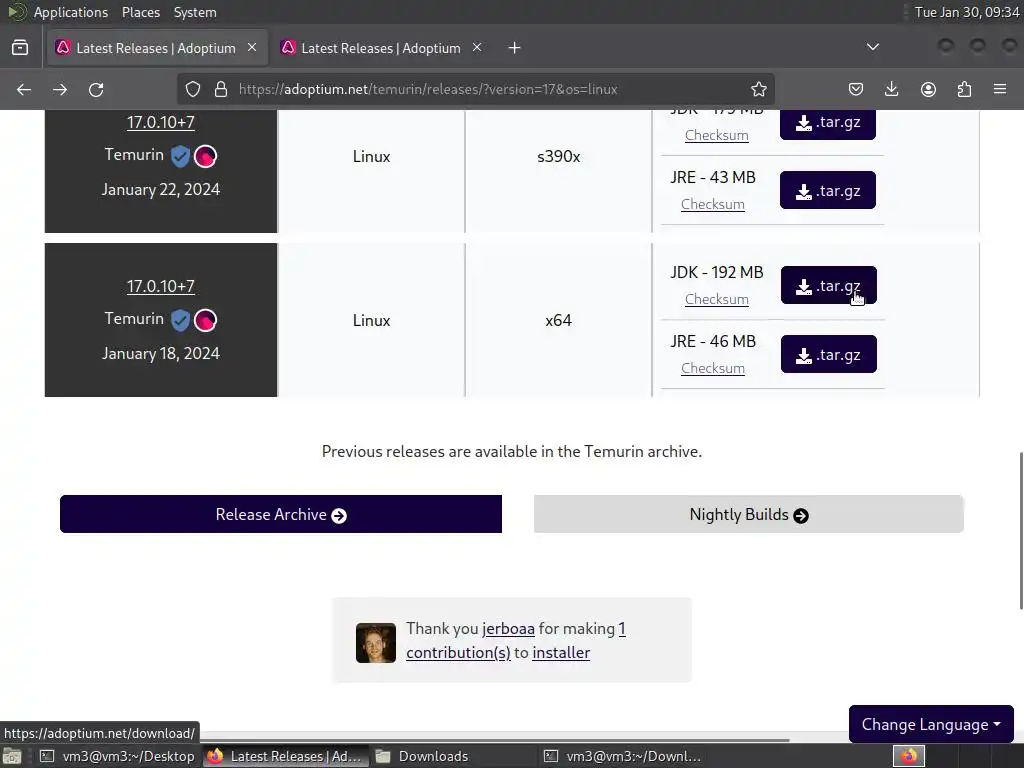Download s390x JDK tar.gz

827,123
